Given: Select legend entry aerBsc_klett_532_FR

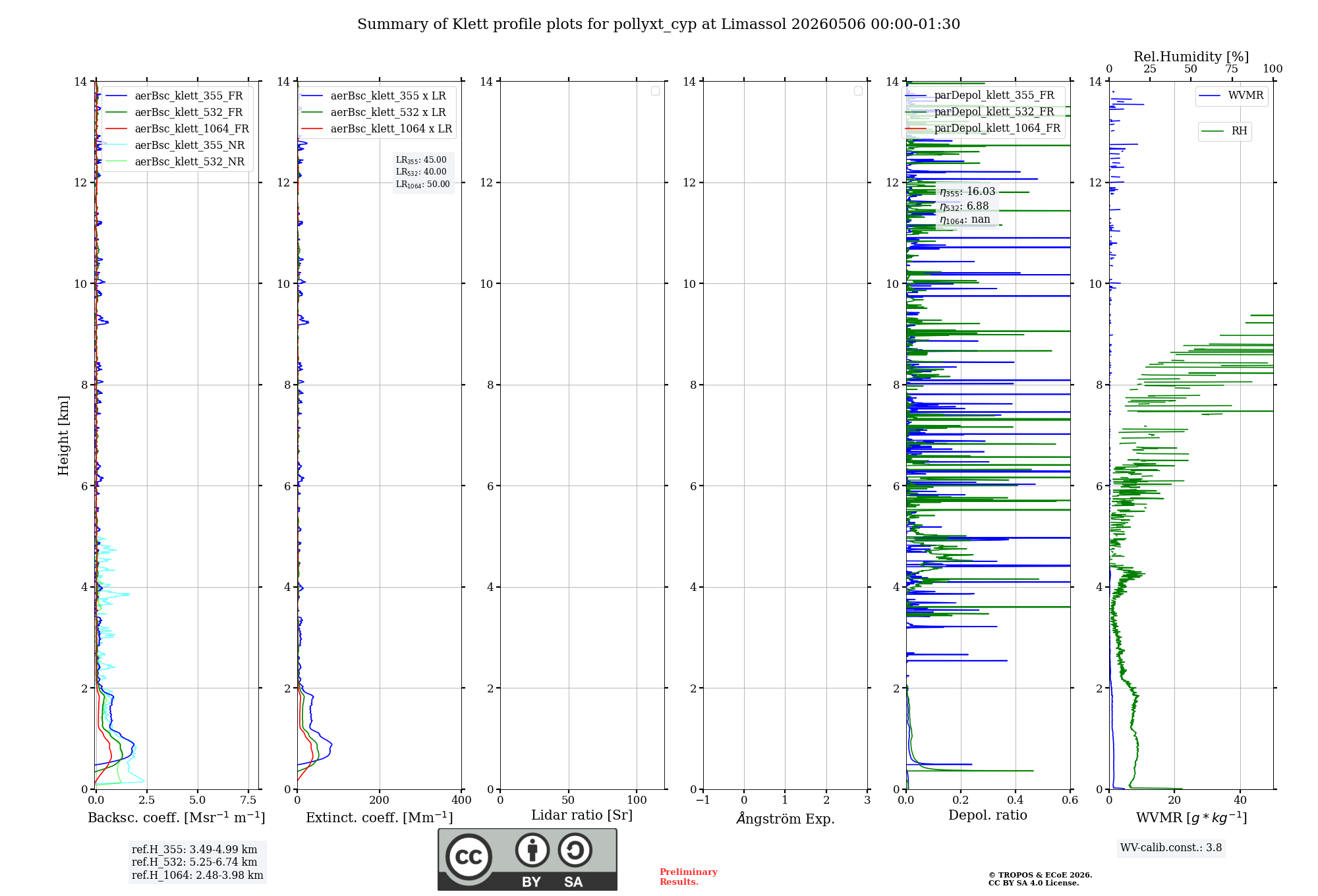Looking at the screenshot, I should click(177, 113).
